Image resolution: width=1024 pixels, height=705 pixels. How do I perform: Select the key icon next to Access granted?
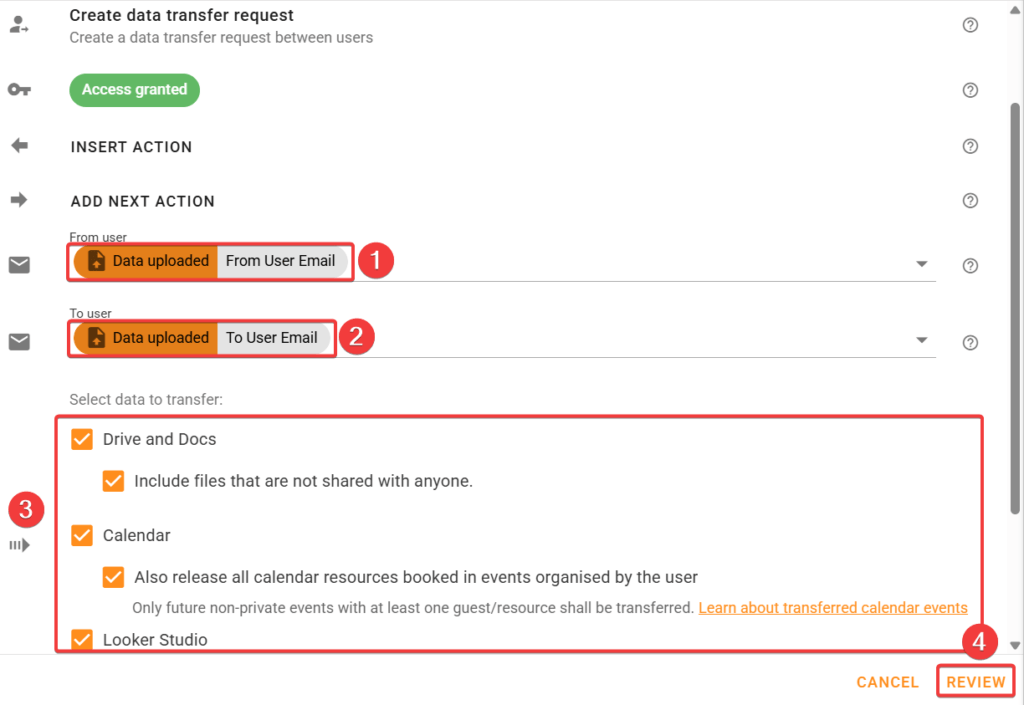click(18, 89)
